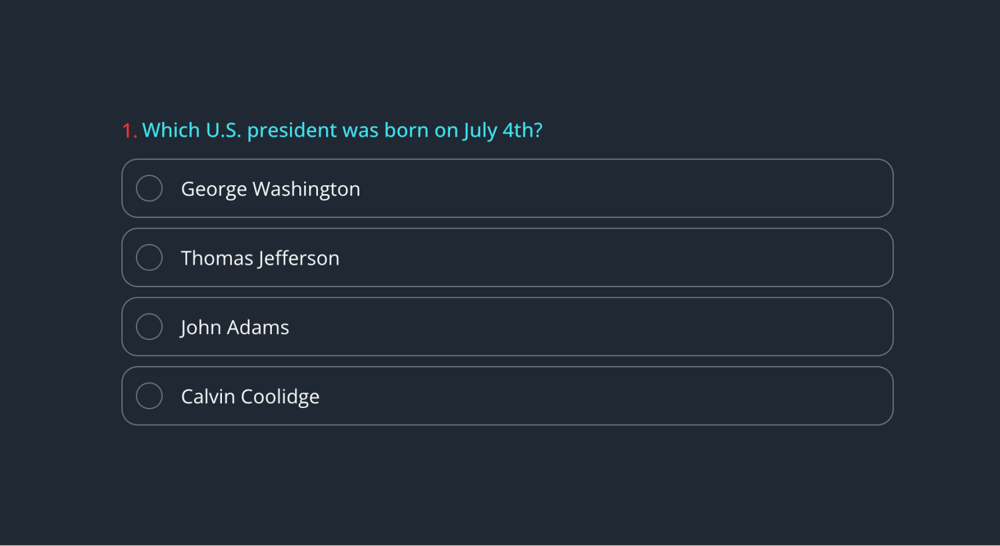Choose the Thomas Jefferson radio circle
The width and height of the screenshot is (1000, 546).
(149, 257)
